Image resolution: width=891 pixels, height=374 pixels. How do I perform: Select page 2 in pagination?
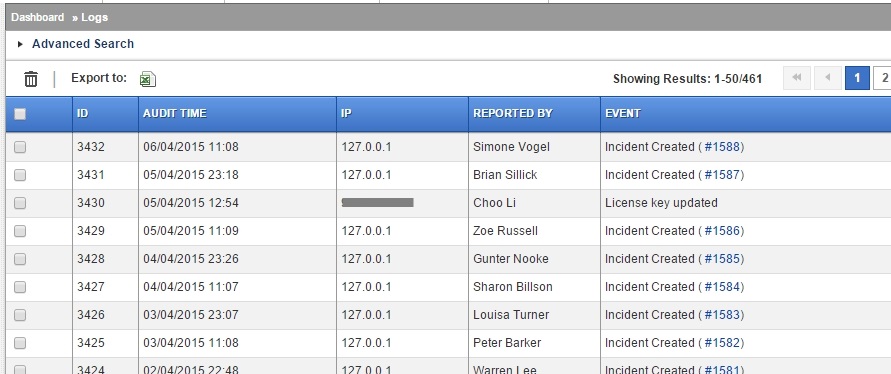pyautogui.click(x=884, y=78)
